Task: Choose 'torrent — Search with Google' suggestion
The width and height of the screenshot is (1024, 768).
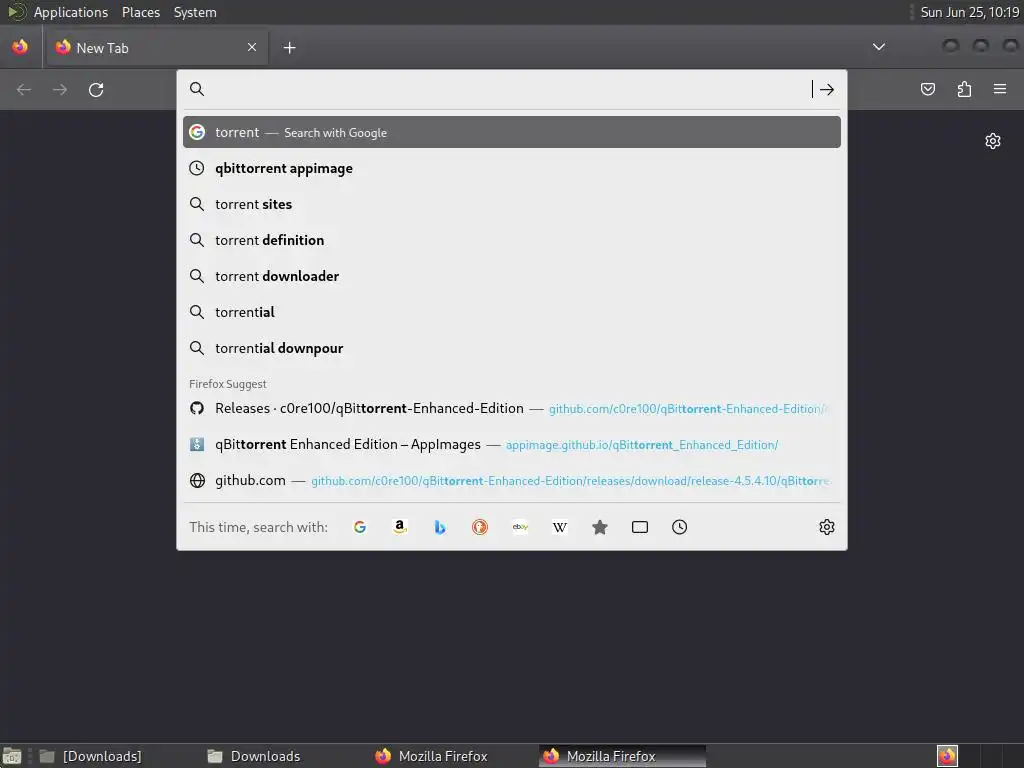Action: pos(511,133)
